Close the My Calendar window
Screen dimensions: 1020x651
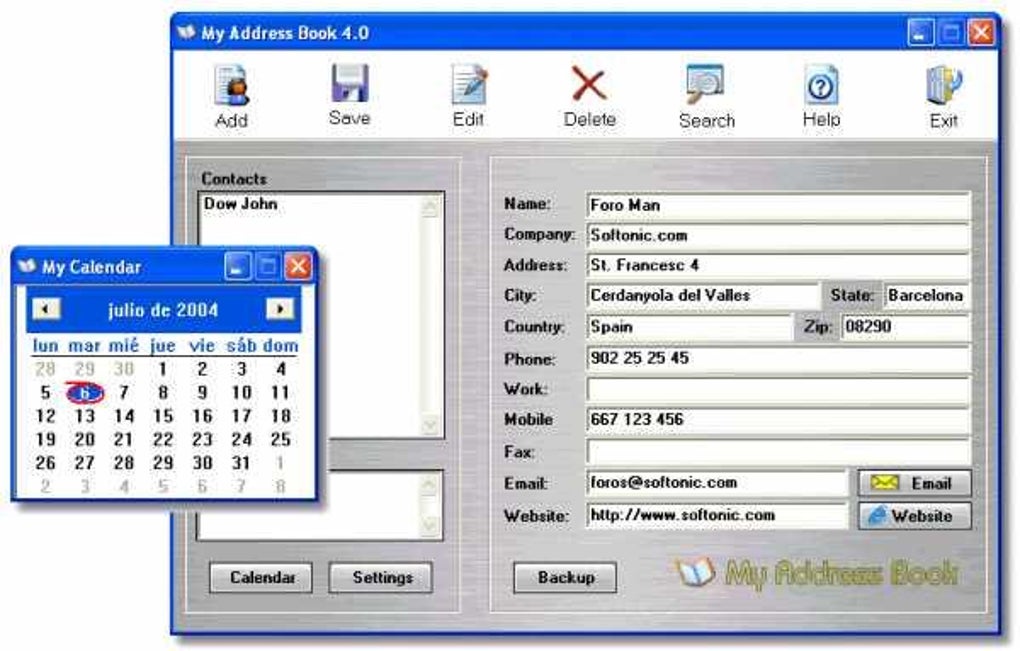pyautogui.click(x=299, y=267)
